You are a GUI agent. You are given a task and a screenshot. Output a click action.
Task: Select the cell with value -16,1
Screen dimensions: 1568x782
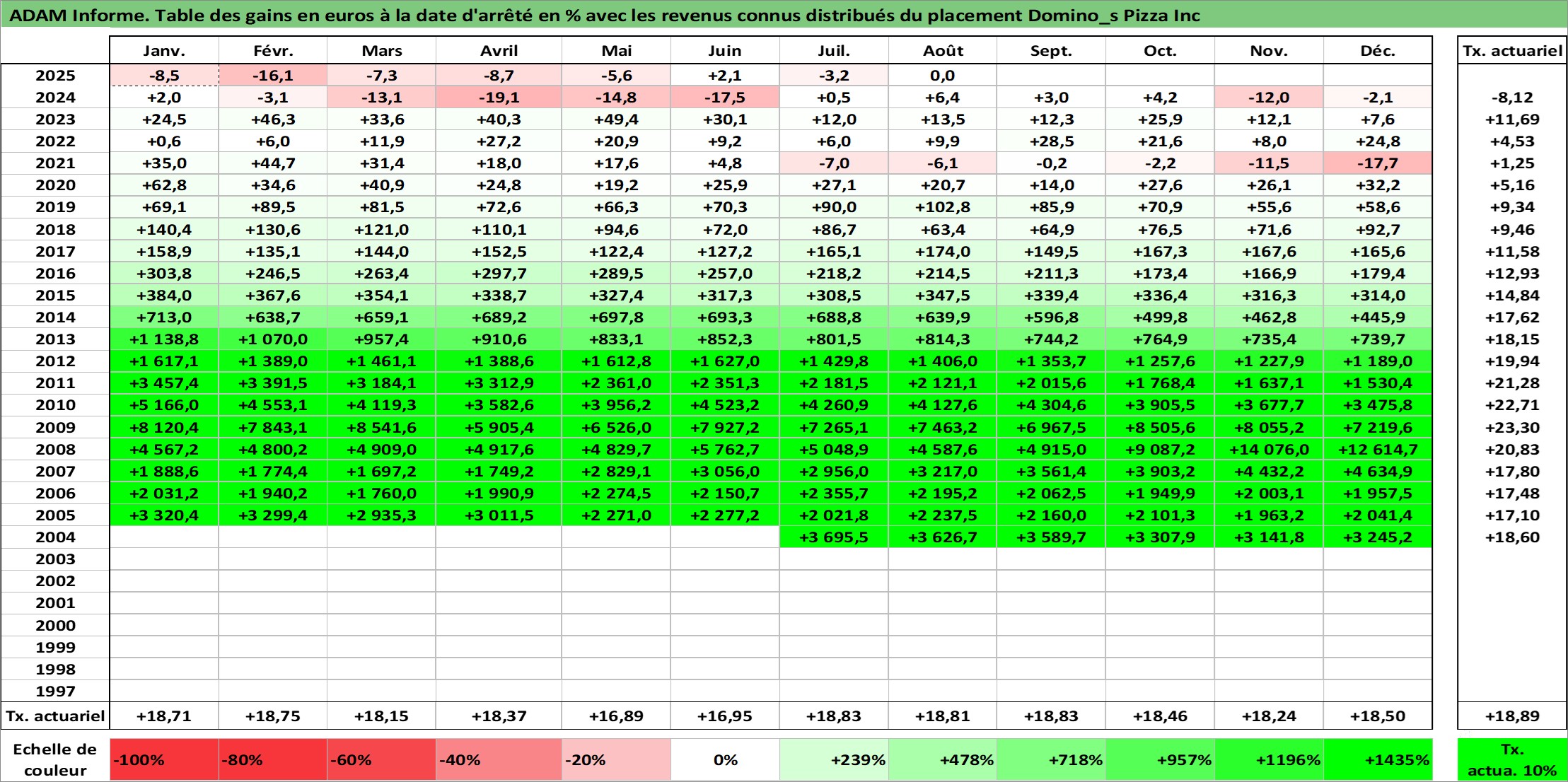click(273, 76)
